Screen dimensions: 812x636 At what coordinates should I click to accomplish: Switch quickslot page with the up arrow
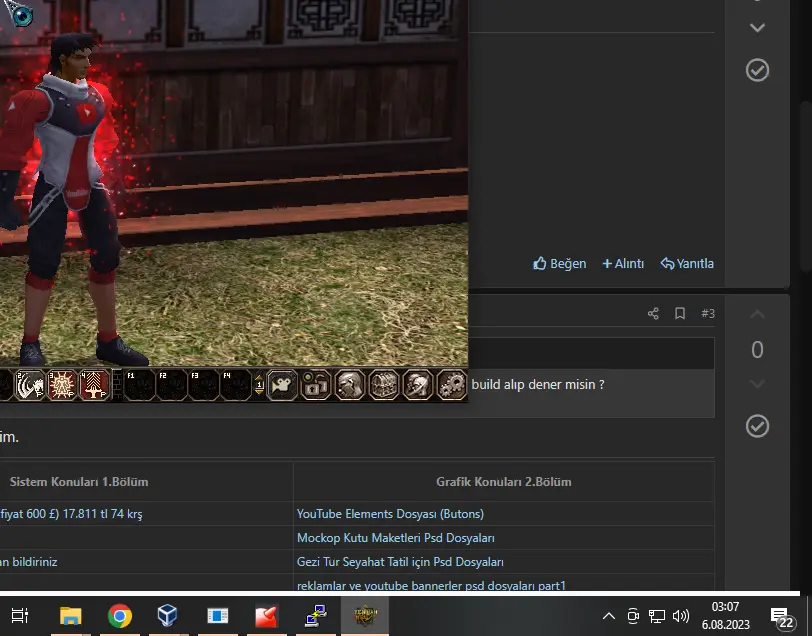pos(259,377)
